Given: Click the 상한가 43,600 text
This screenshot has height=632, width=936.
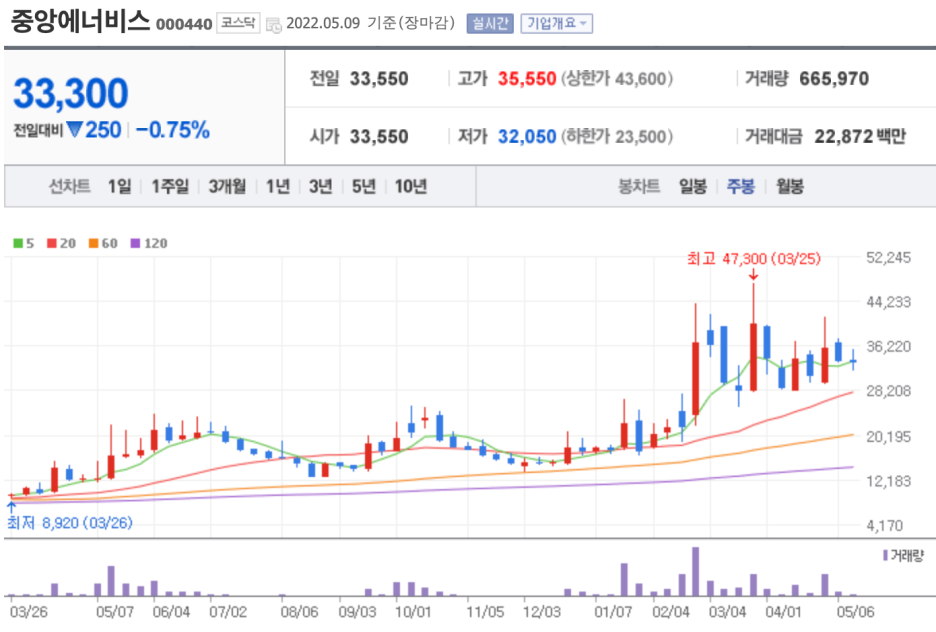Looking at the screenshot, I should [617, 78].
